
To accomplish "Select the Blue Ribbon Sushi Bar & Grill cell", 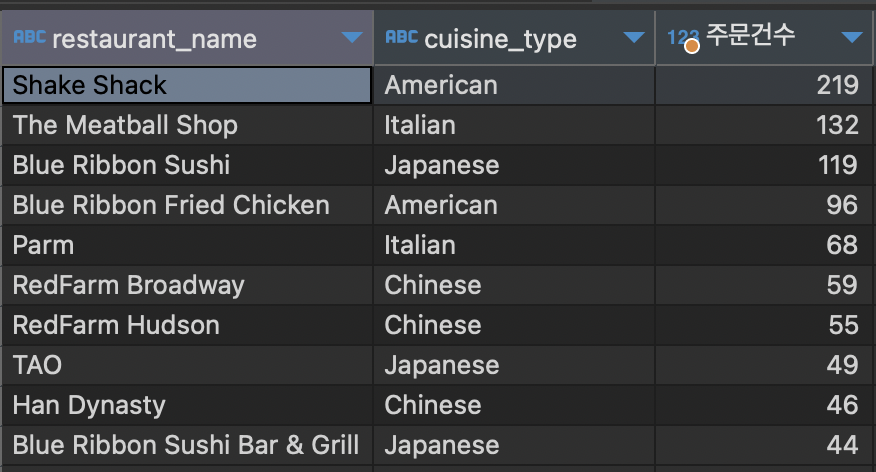I will point(187,445).
